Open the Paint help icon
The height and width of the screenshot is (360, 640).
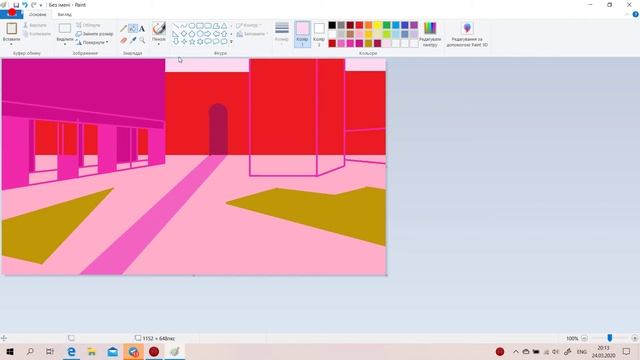click(x=636, y=14)
